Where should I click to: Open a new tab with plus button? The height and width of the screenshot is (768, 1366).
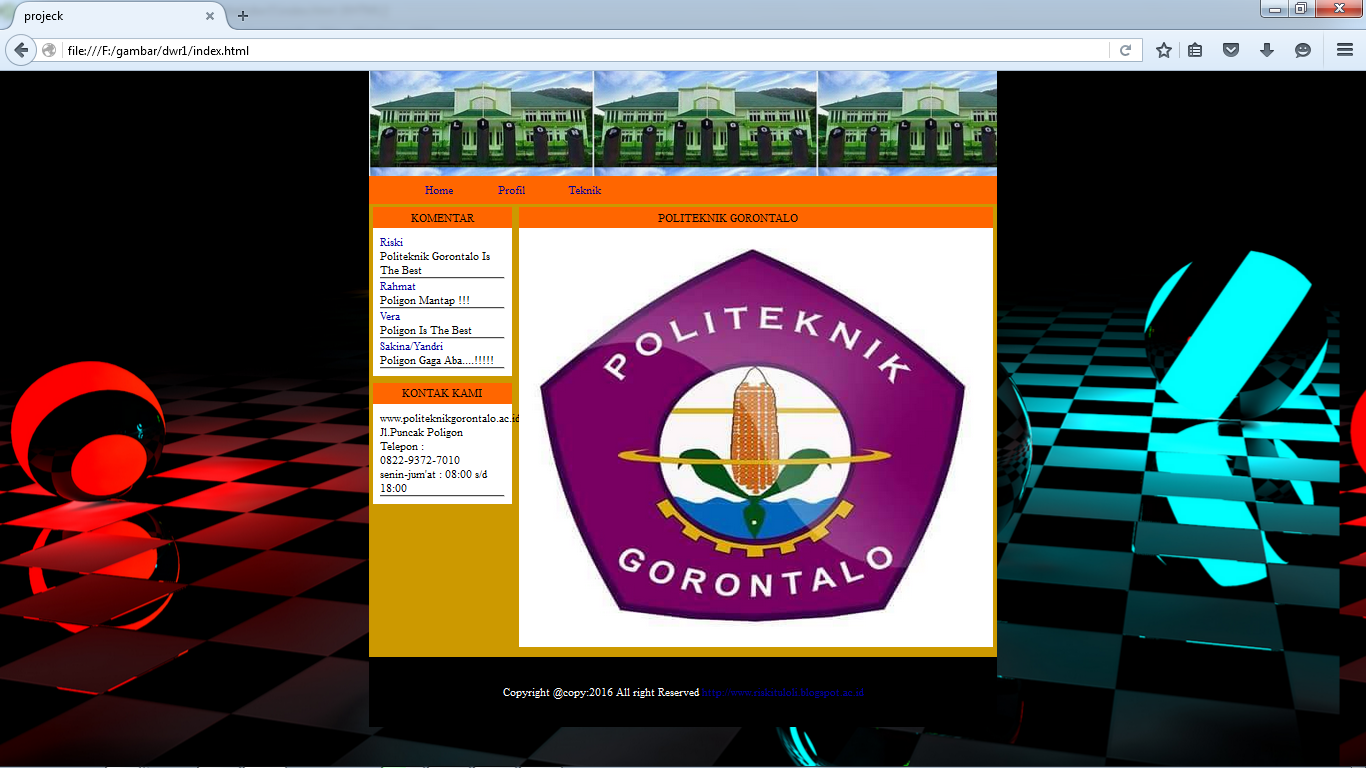click(243, 16)
